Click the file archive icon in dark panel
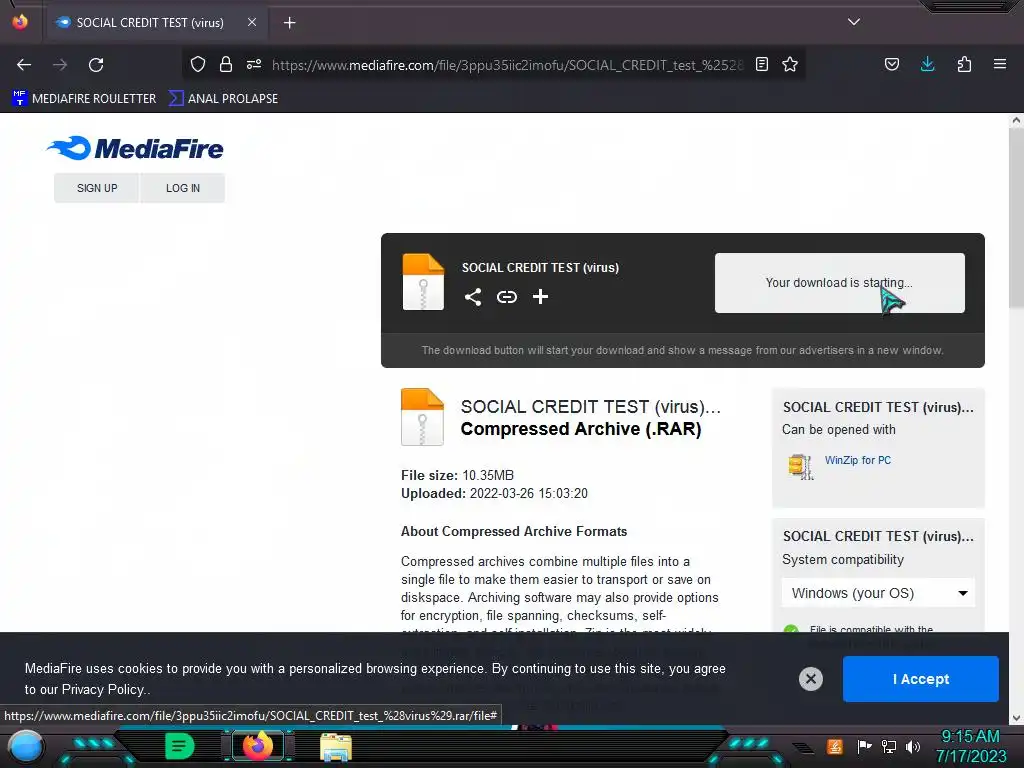This screenshot has width=1024, height=768. click(423, 281)
